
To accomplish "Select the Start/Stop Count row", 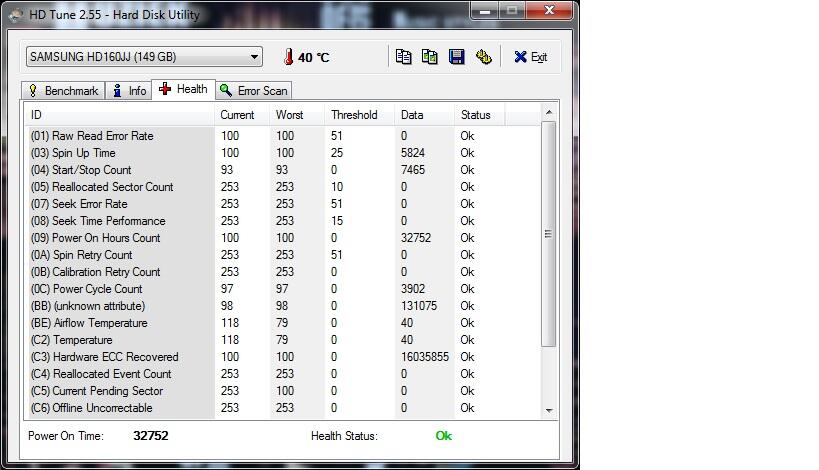I will (x=282, y=170).
